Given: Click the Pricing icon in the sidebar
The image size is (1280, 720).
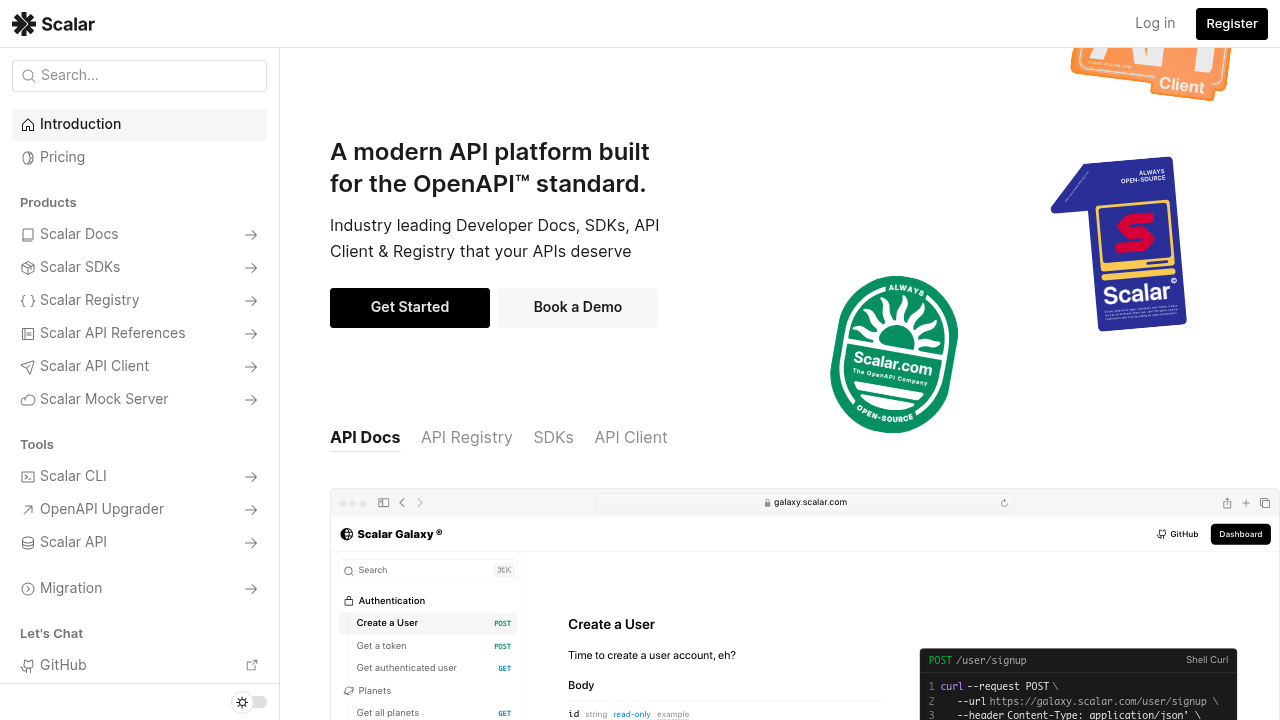Looking at the screenshot, I should coord(28,158).
